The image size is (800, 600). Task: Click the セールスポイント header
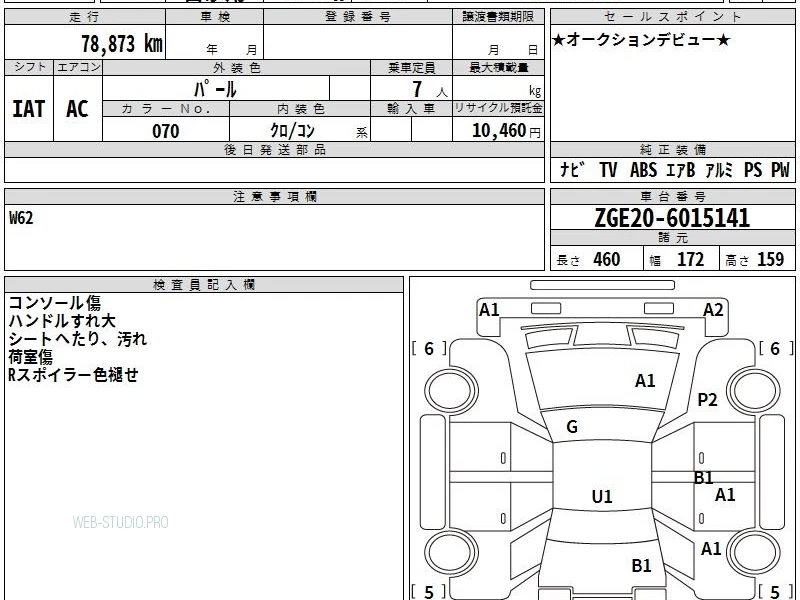(672, 17)
